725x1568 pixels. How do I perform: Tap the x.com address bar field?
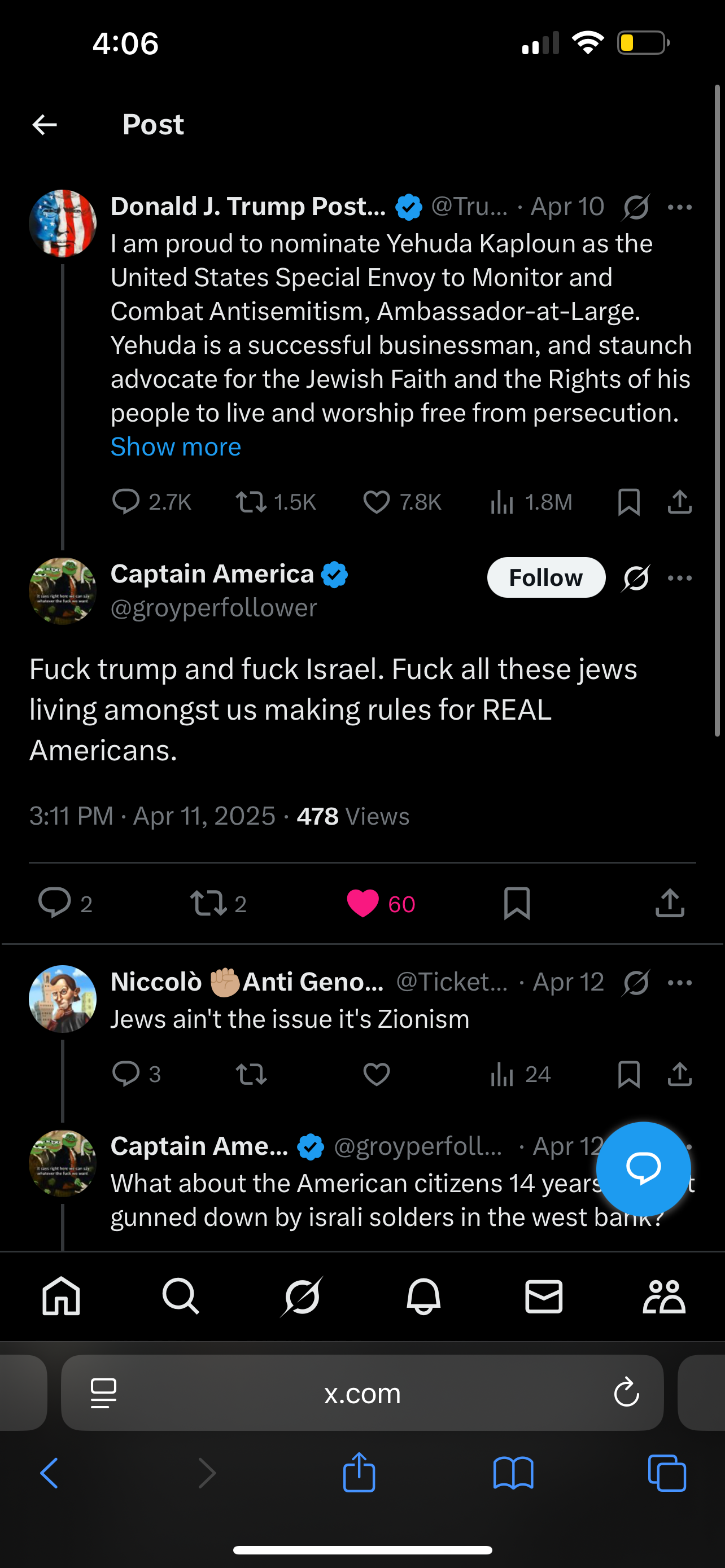[x=362, y=1392]
